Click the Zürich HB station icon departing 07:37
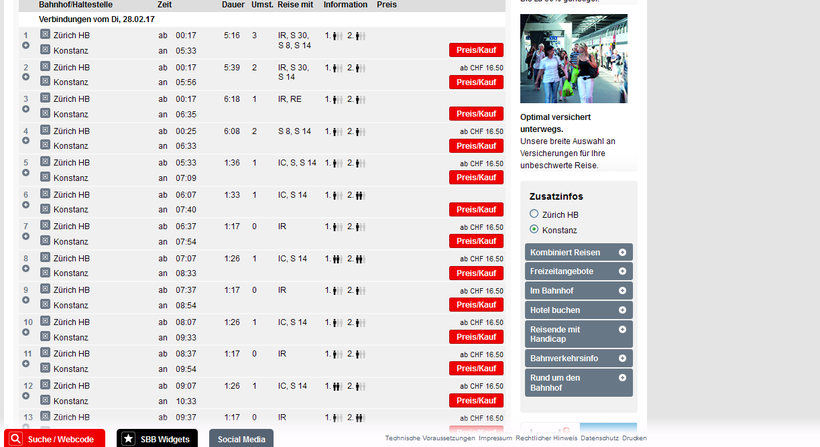 tap(45, 289)
